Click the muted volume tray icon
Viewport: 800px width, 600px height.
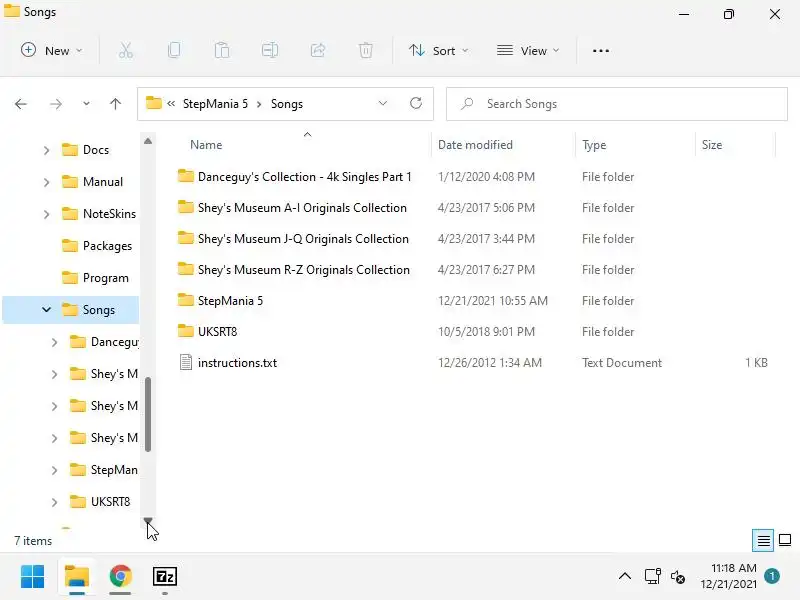[x=678, y=577]
